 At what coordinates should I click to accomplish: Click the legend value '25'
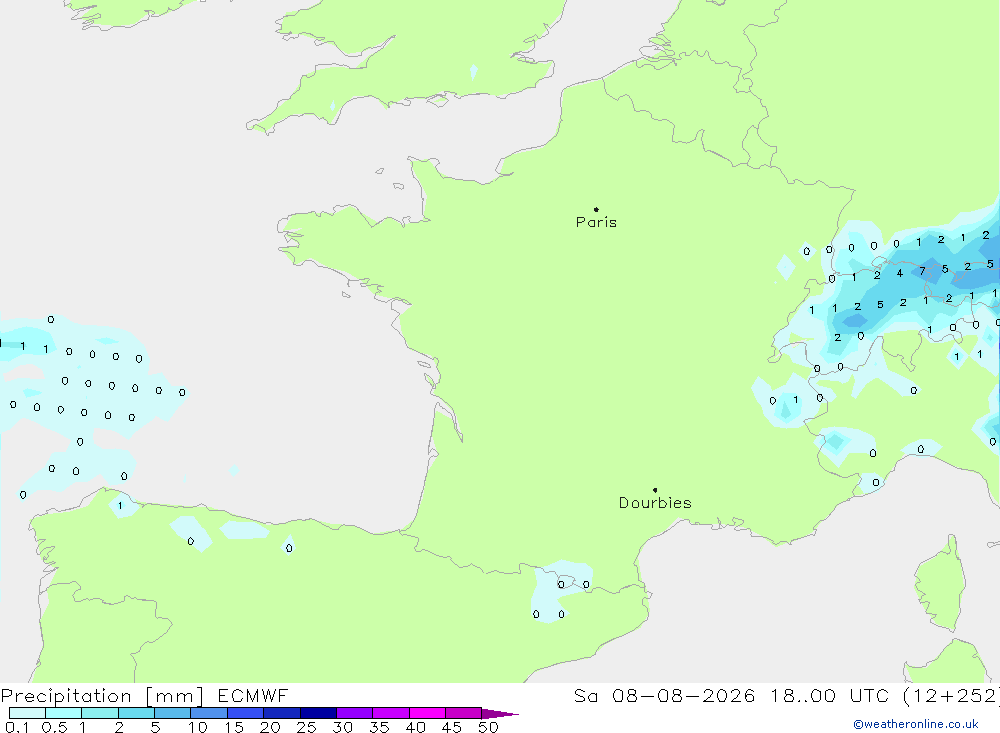coord(306,727)
